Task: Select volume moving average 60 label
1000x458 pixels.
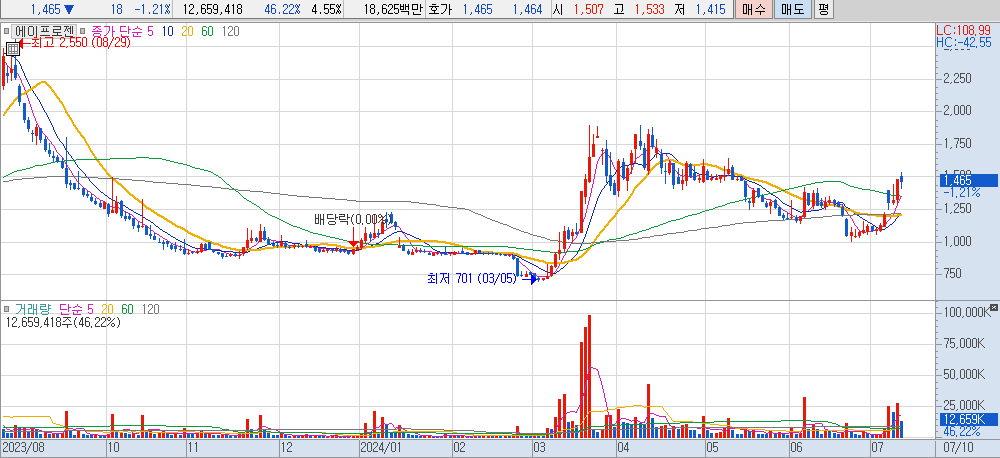Action: [127, 309]
